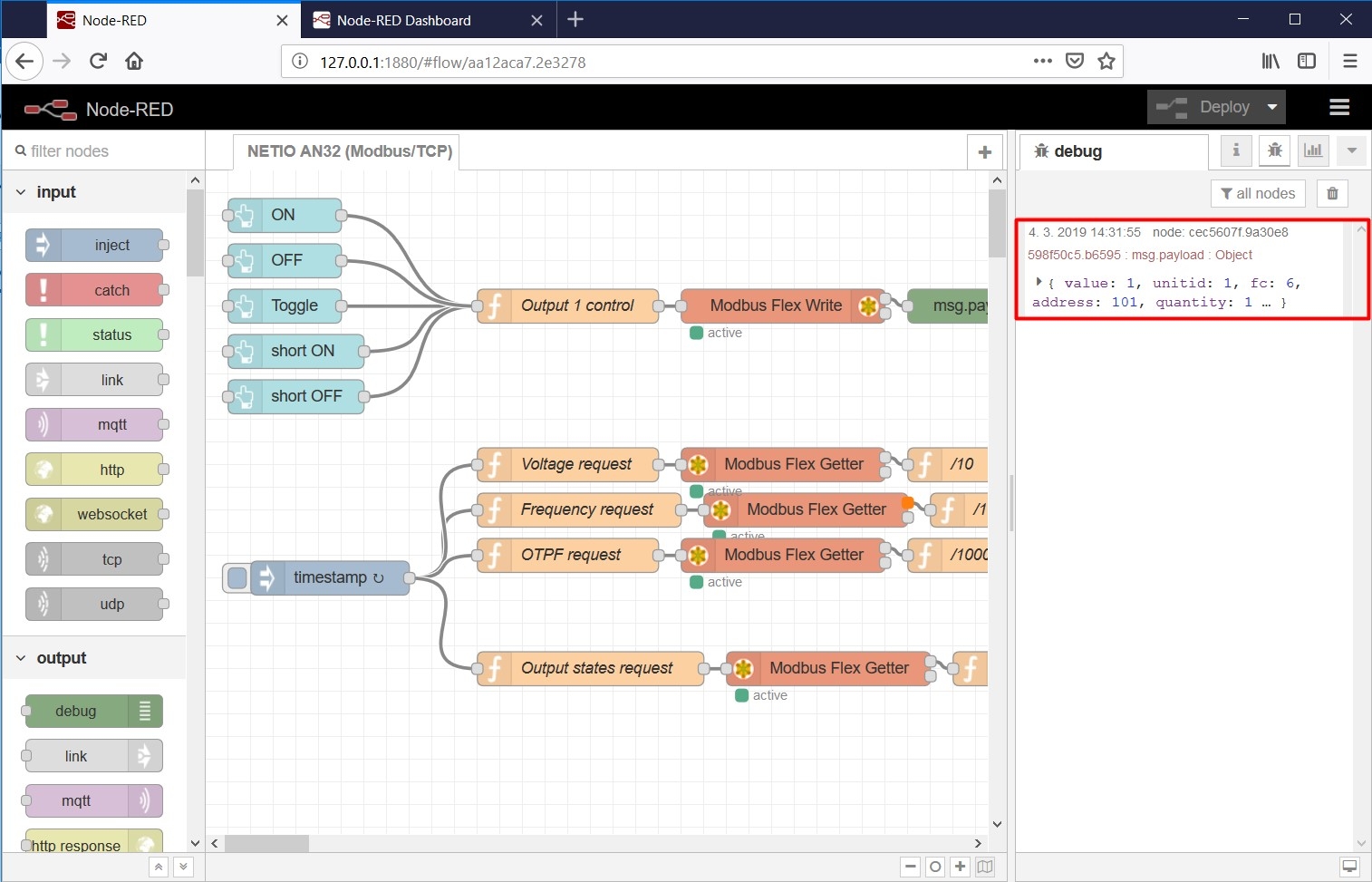Select the short OFF button node
This screenshot has height=882, width=1372.
coord(296,396)
